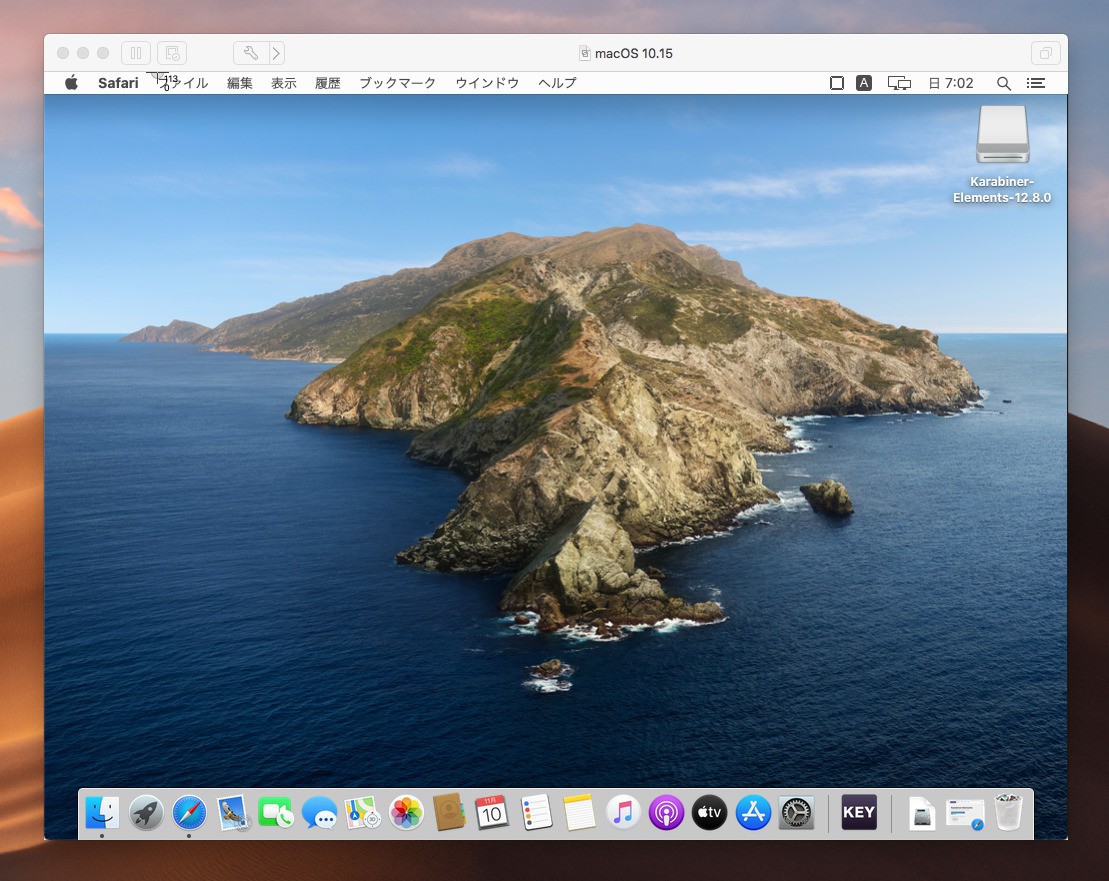Open the ヘルプ menu

[557, 83]
